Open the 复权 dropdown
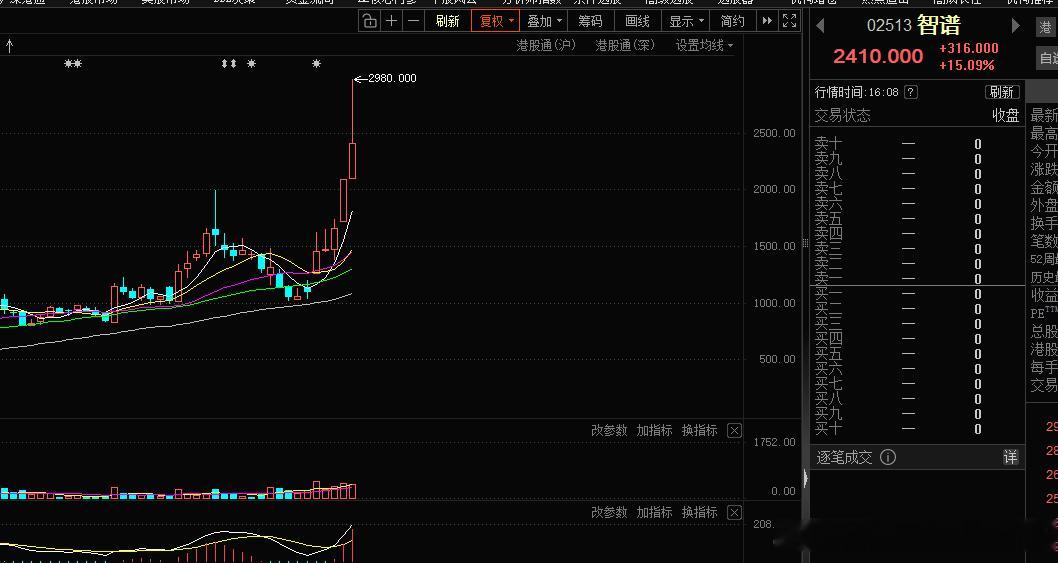Image resolution: width=1058 pixels, height=563 pixels. point(496,21)
